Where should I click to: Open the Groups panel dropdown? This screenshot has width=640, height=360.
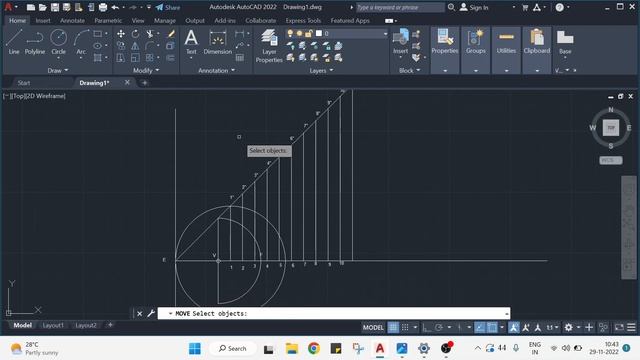coord(476,71)
